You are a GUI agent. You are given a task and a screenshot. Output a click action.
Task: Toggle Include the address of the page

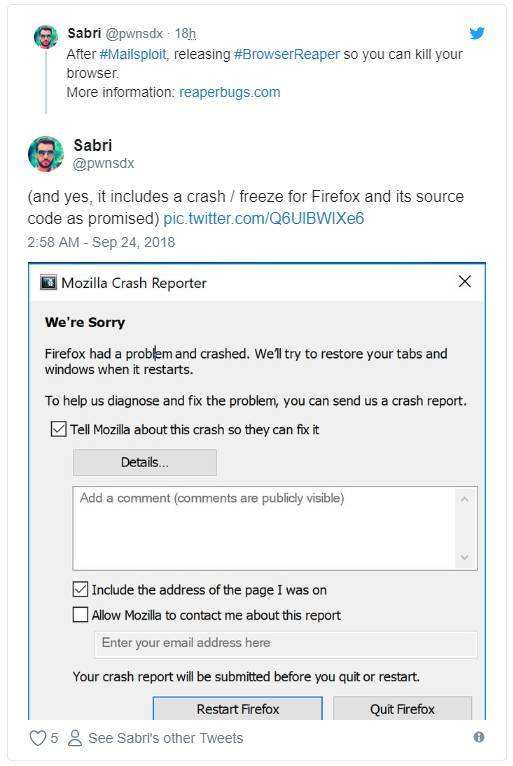click(x=80, y=590)
